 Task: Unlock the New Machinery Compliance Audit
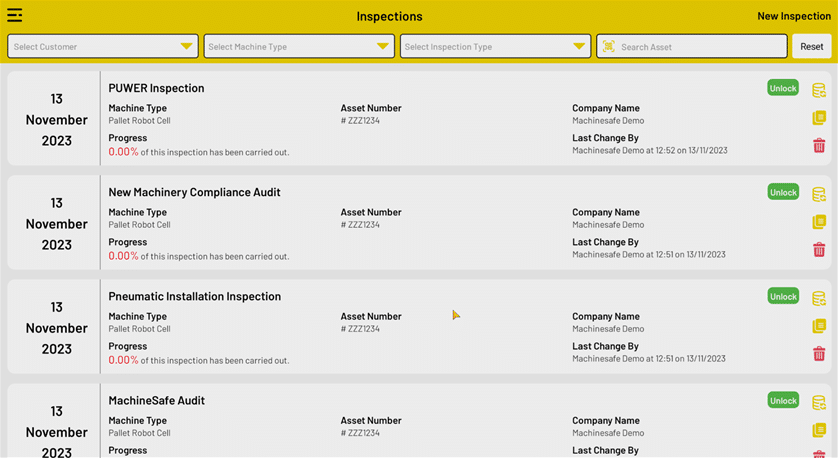pyautogui.click(x=783, y=192)
